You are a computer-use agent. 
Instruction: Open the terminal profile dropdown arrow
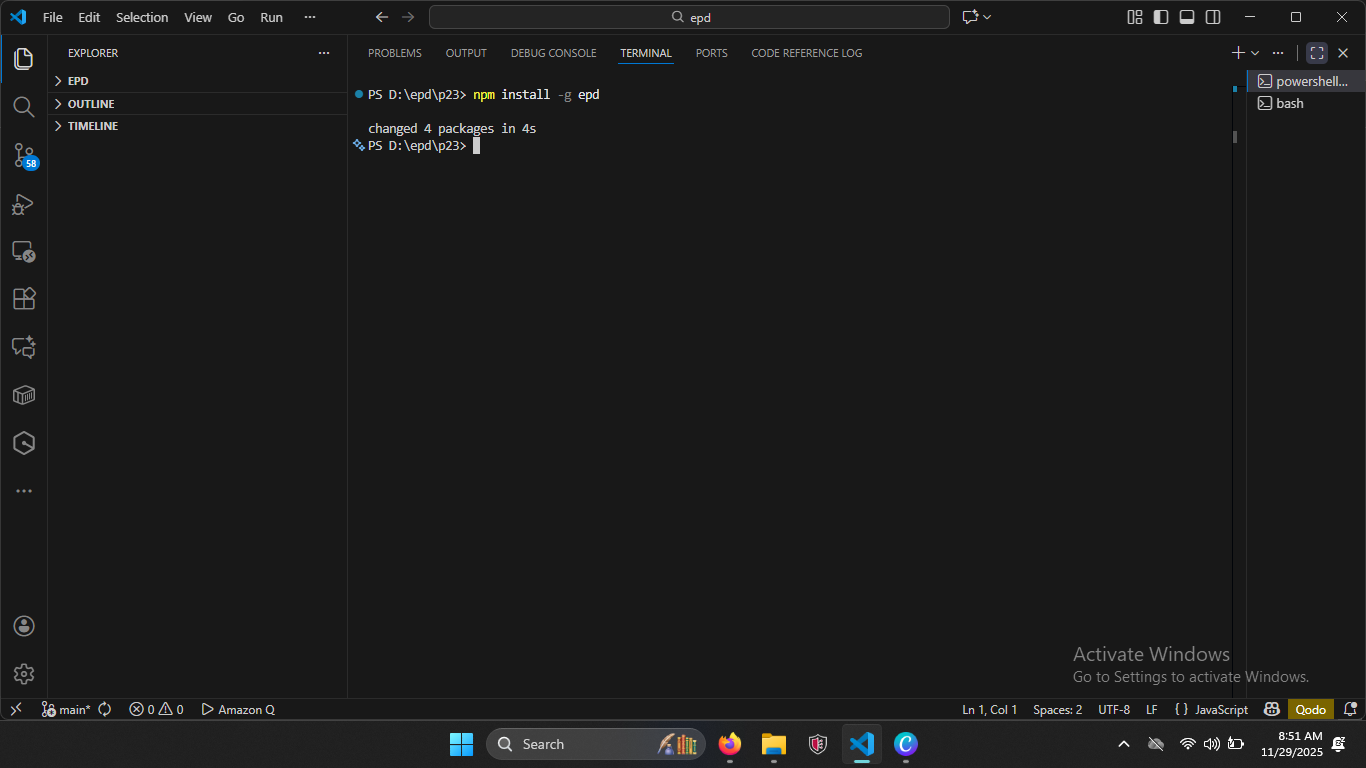(1256, 52)
